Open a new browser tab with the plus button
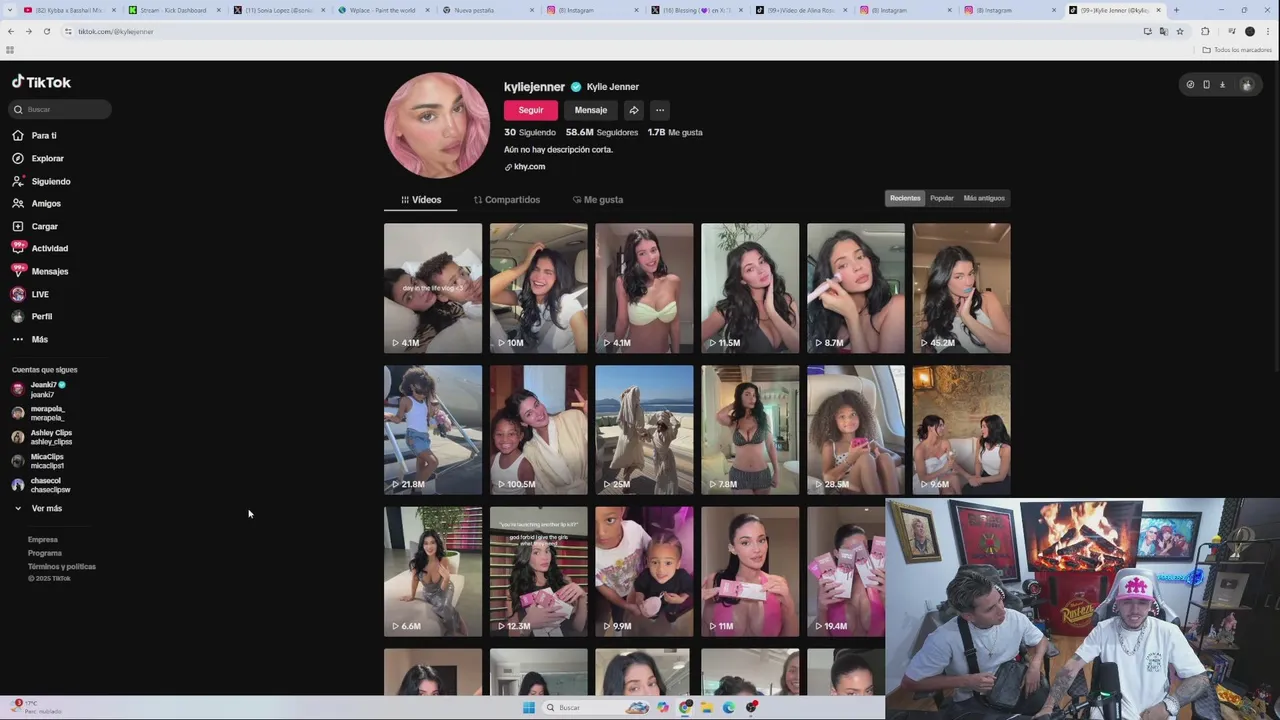This screenshot has height=720, width=1280. click(1176, 10)
